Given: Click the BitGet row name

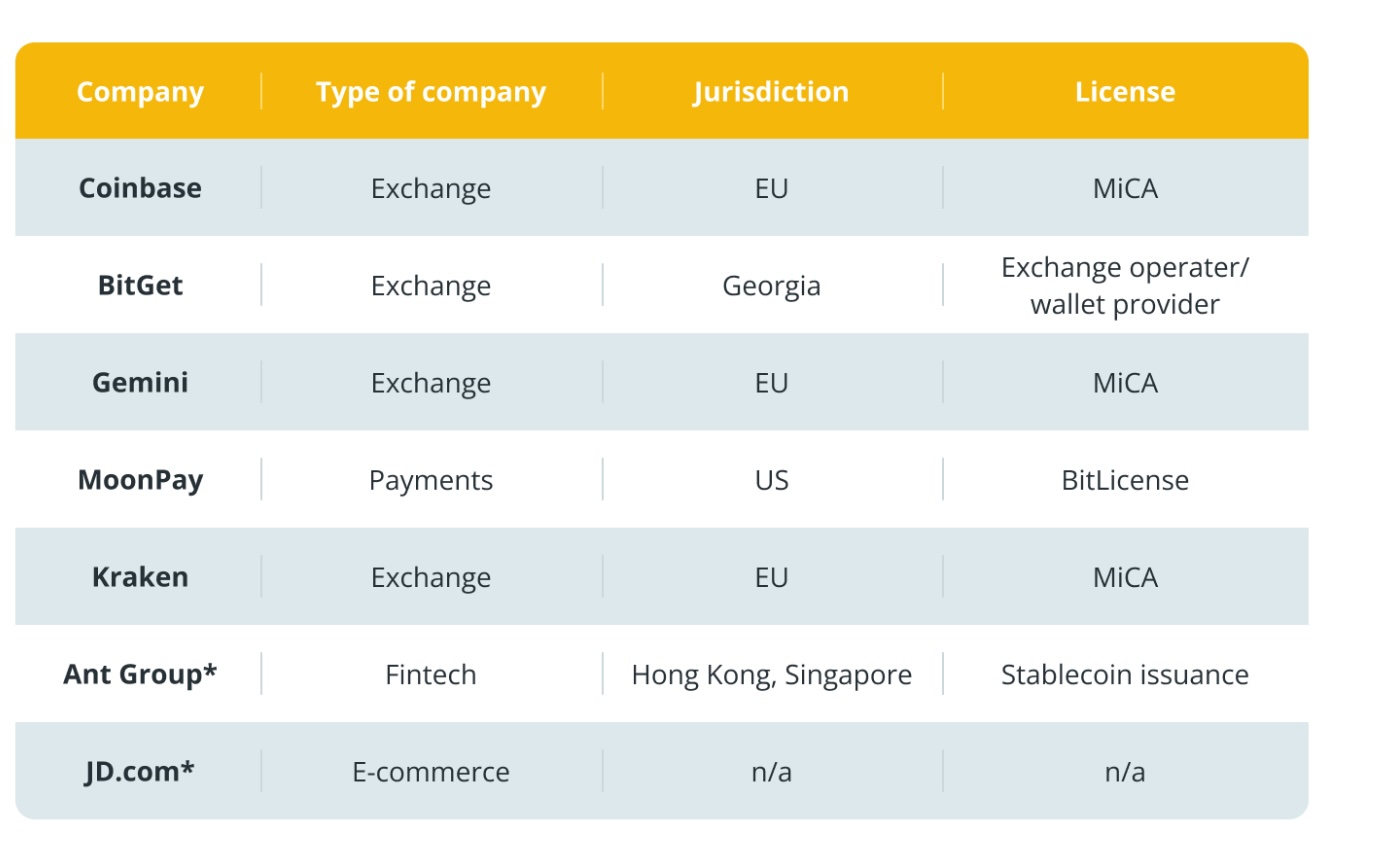Looking at the screenshot, I should tap(140, 285).
